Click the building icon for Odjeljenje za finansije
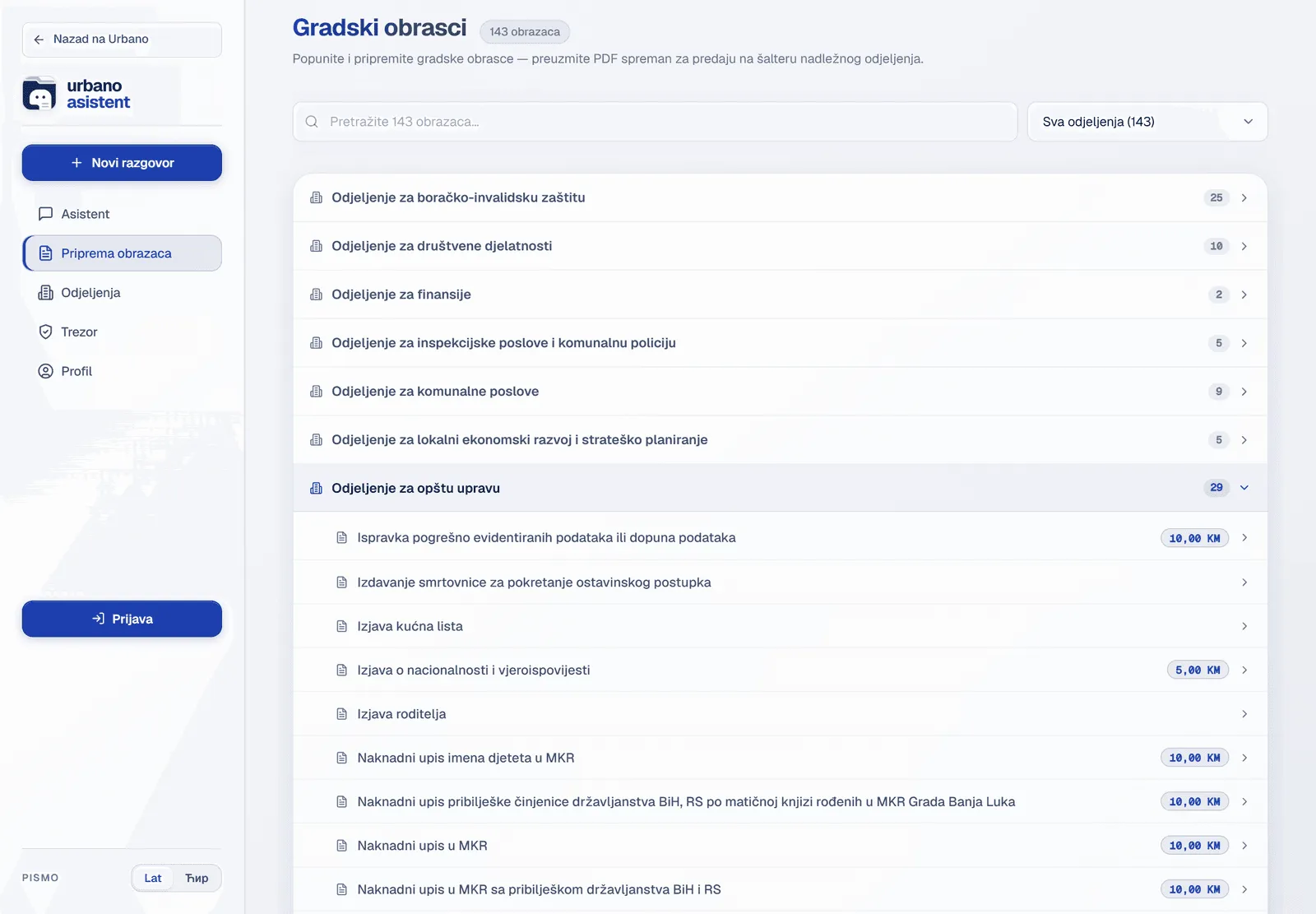The height and width of the screenshot is (914, 1316). 316,295
